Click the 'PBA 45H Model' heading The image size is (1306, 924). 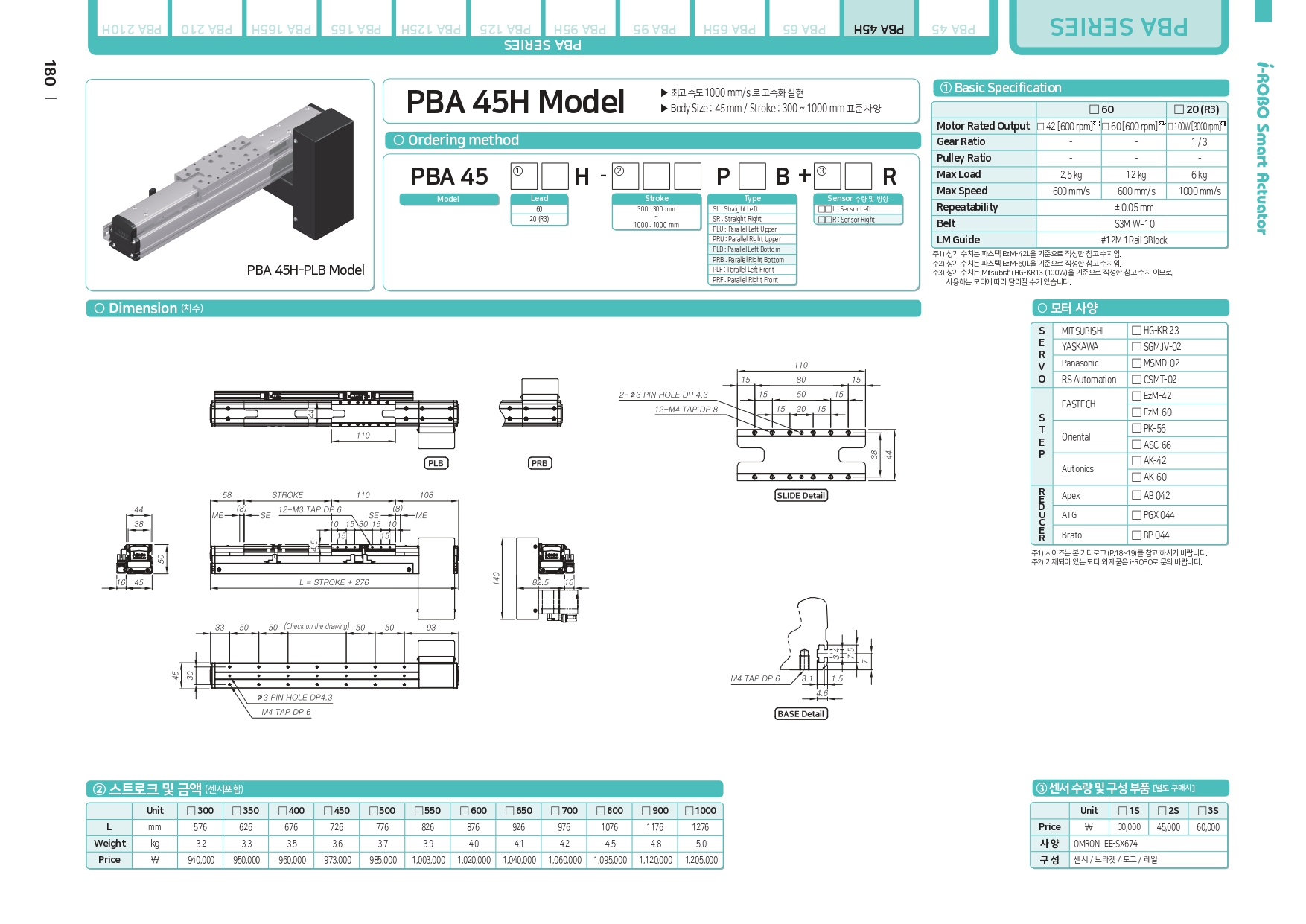[515, 102]
